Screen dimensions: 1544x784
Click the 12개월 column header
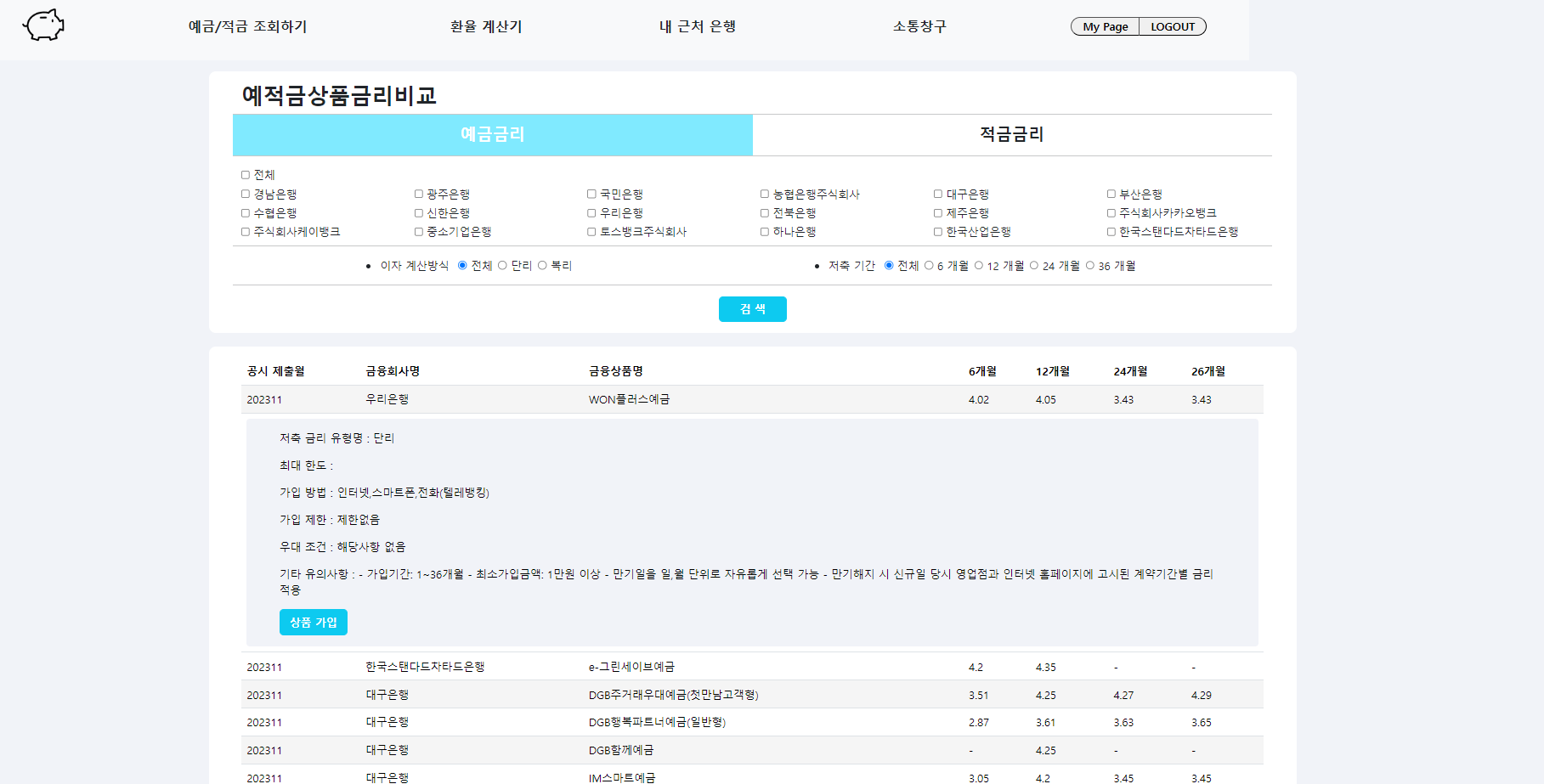click(1053, 371)
